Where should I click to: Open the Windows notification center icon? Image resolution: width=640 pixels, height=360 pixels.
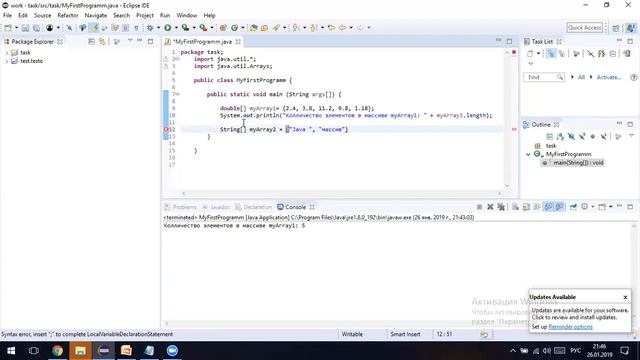[x=624, y=351]
